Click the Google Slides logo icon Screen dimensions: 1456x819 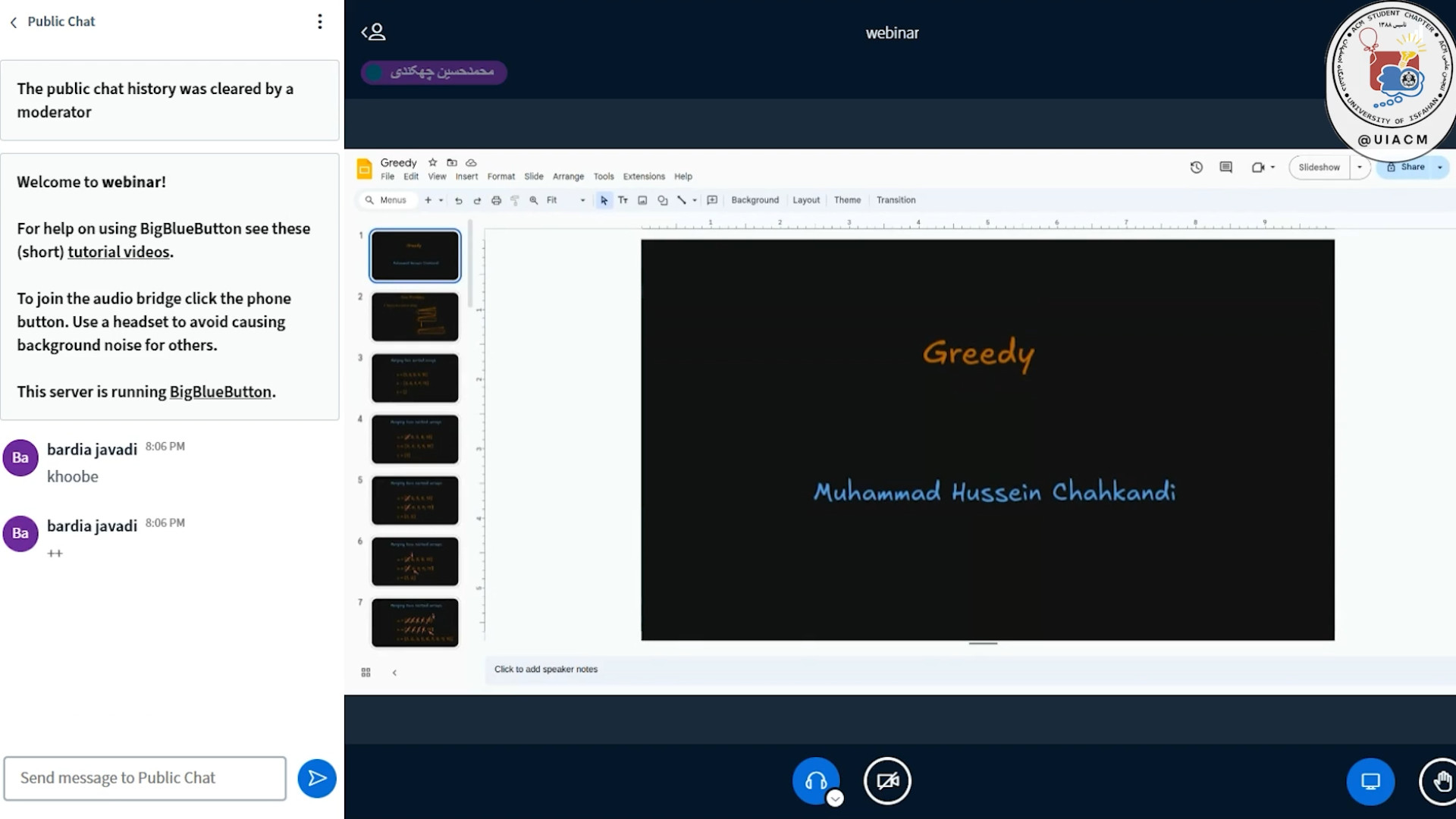click(x=364, y=168)
